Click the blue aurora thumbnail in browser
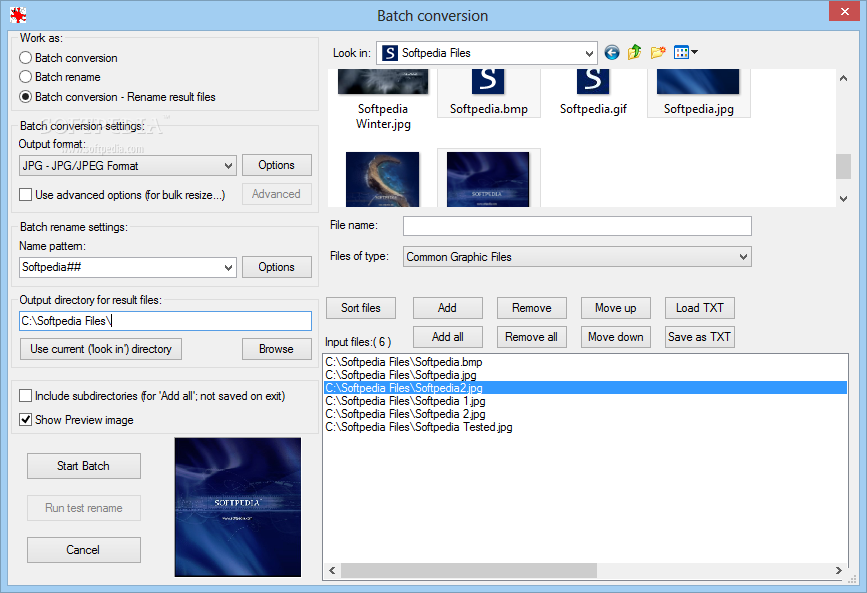The height and width of the screenshot is (593, 867). coord(488,179)
